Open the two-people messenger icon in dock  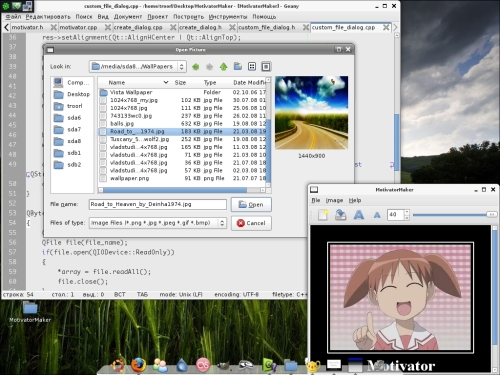pyautogui.click(x=160, y=365)
